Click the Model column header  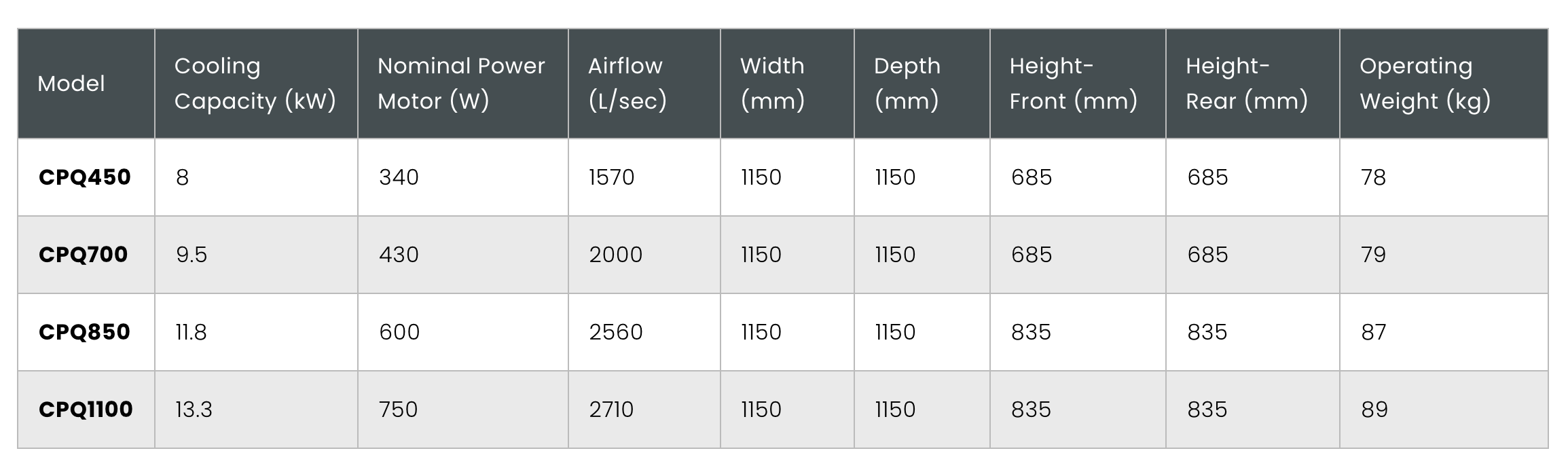[71, 84]
